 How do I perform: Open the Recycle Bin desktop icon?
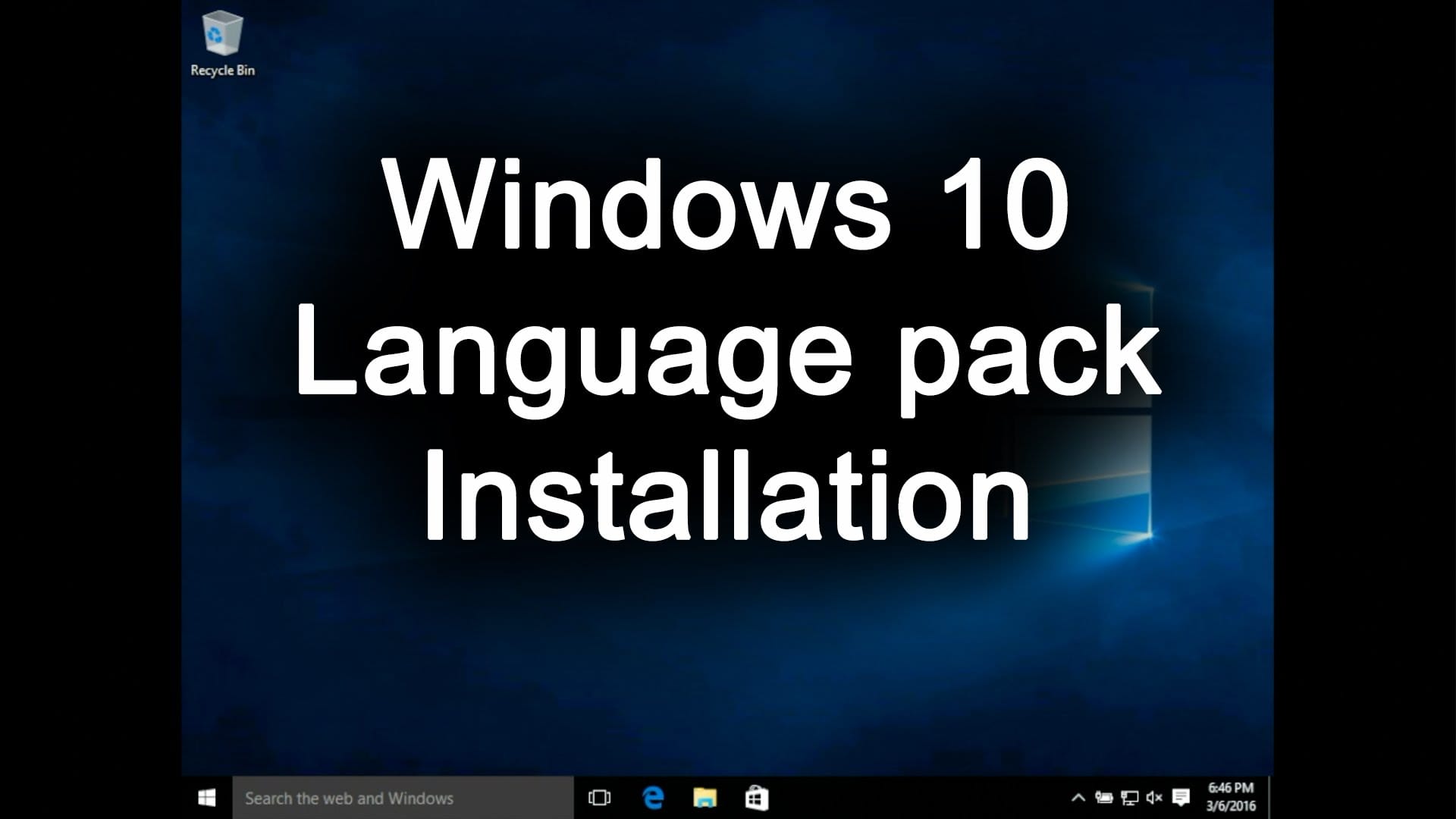pyautogui.click(x=221, y=45)
